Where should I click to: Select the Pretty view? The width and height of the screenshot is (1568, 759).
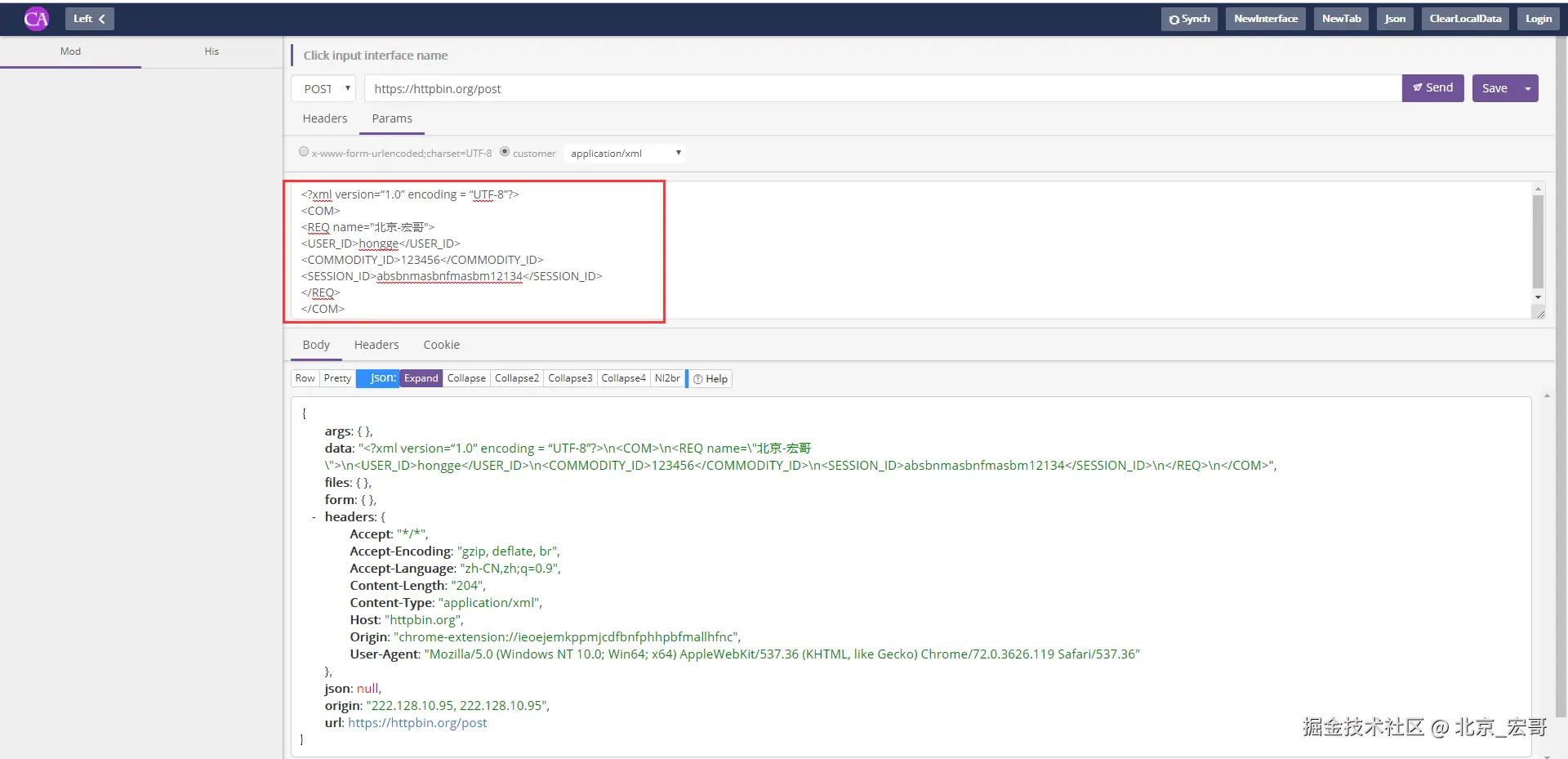tap(337, 378)
